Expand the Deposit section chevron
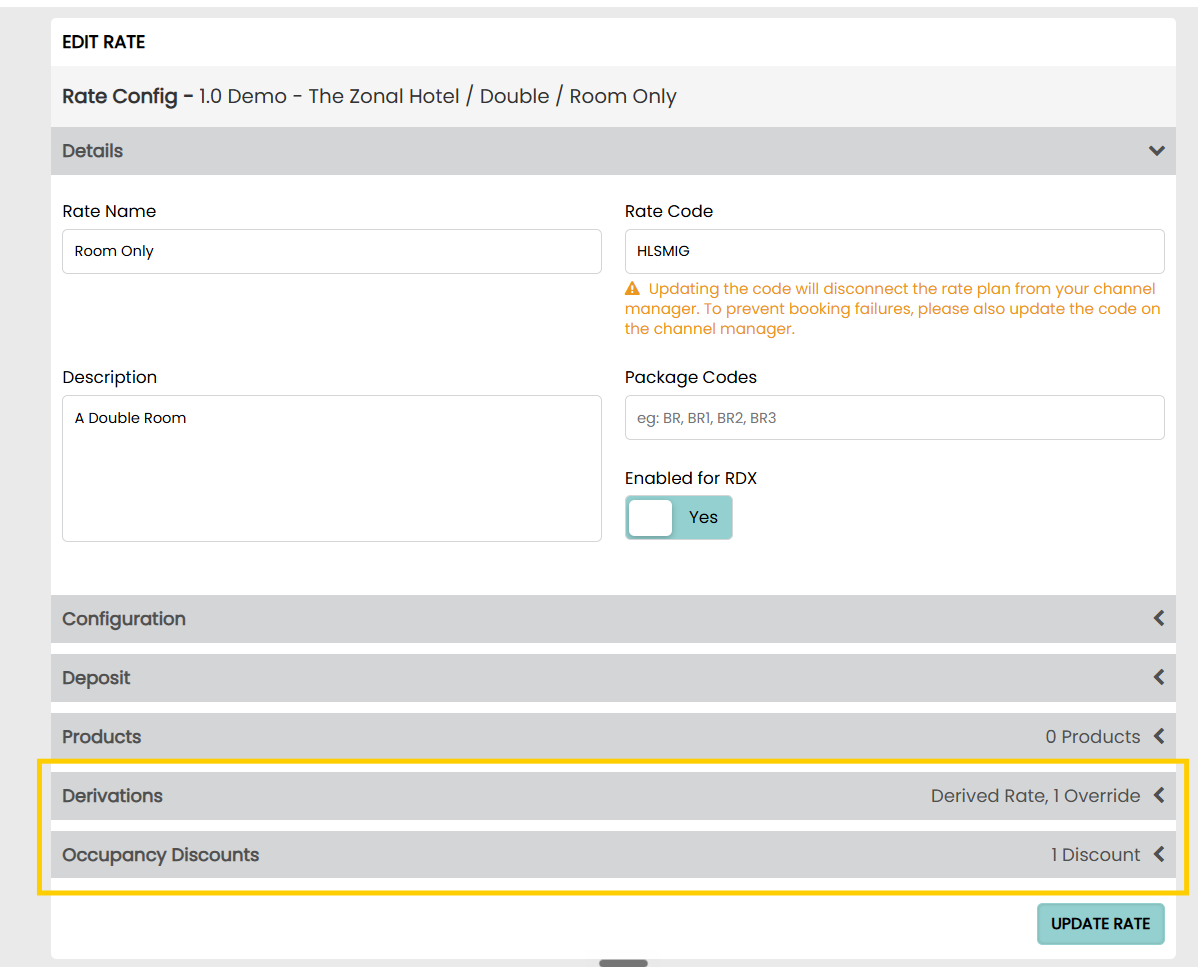Image resolution: width=1198 pixels, height=967 pixels. [1158, 677]
